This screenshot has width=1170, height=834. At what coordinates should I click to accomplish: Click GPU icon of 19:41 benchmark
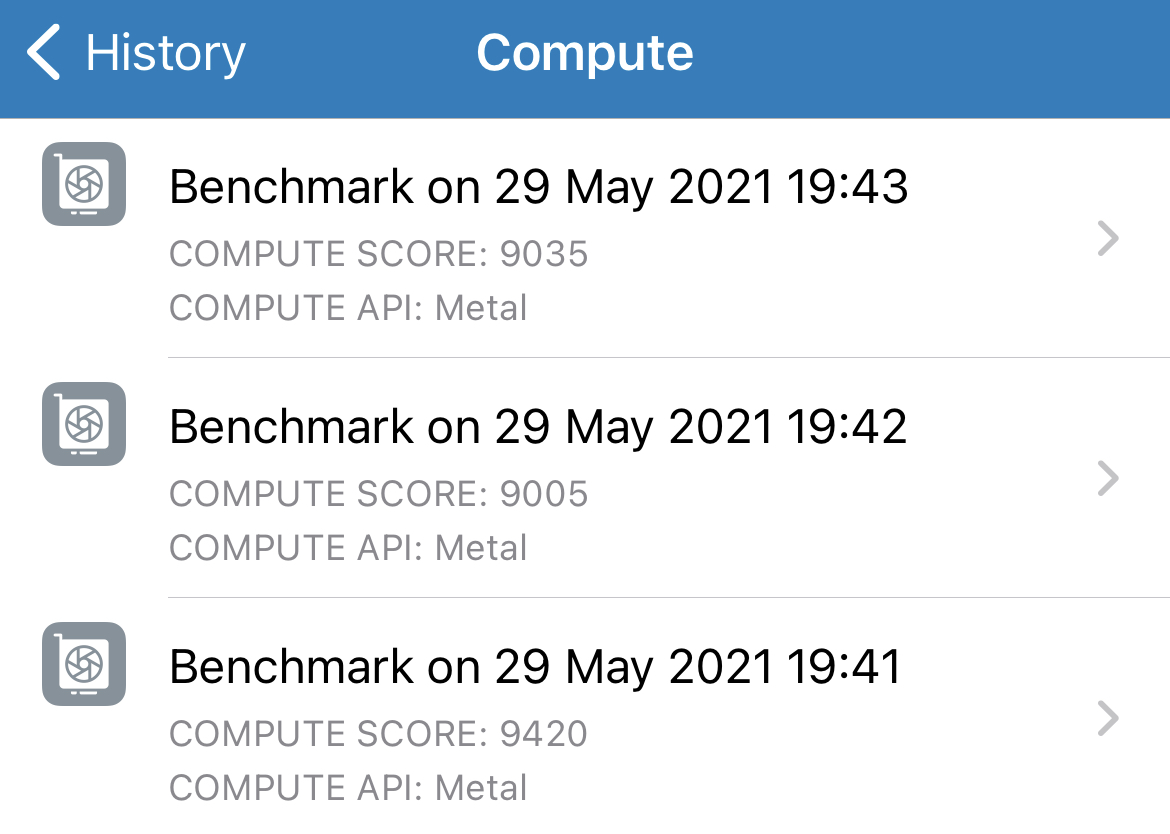84,664
